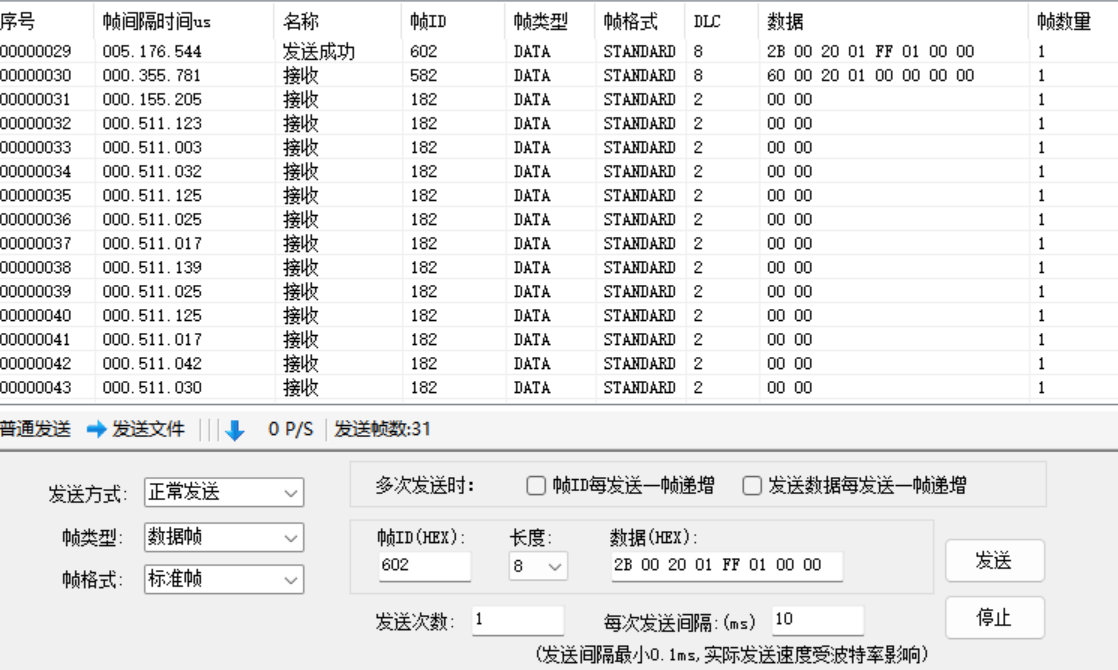This screenshot has height=670, width=1118.
Task: Click inside the 帧ID(HEX) input showing 602
Action: click(425, 567)
